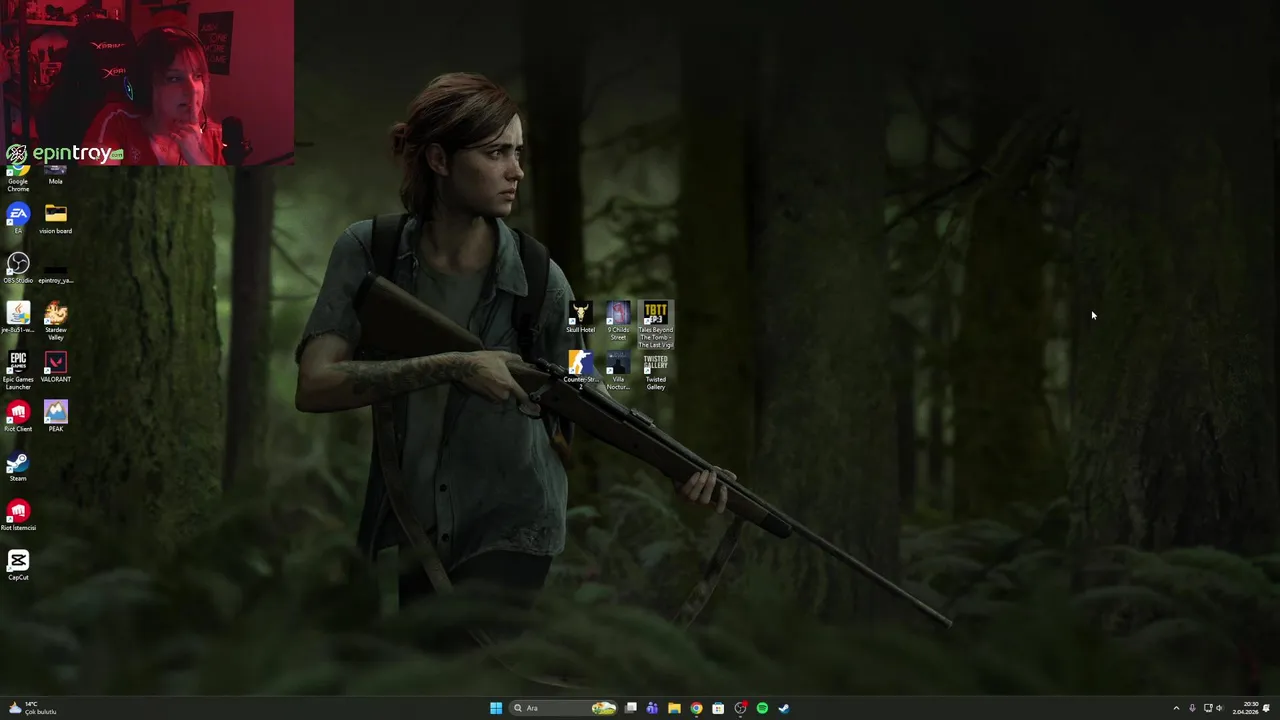This screenshot has width=1280, height=720.
Task: Select the Counter-Strike 2 desktop shortcut
Action: tap(580, 370)
